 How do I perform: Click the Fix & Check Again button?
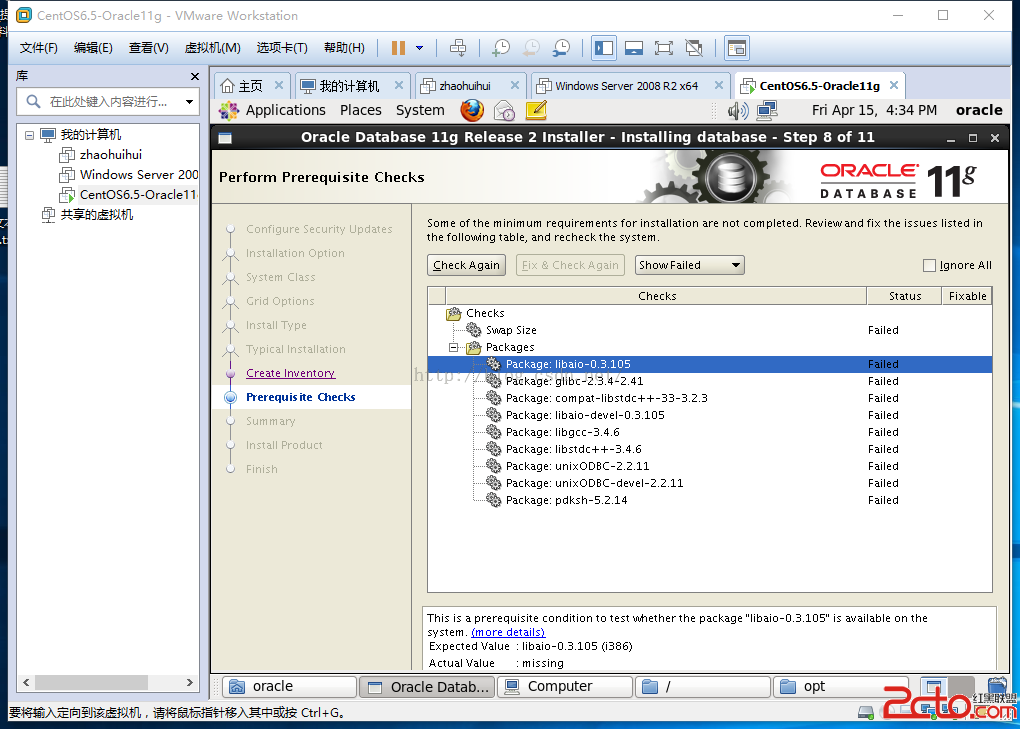tap(570, 265)
